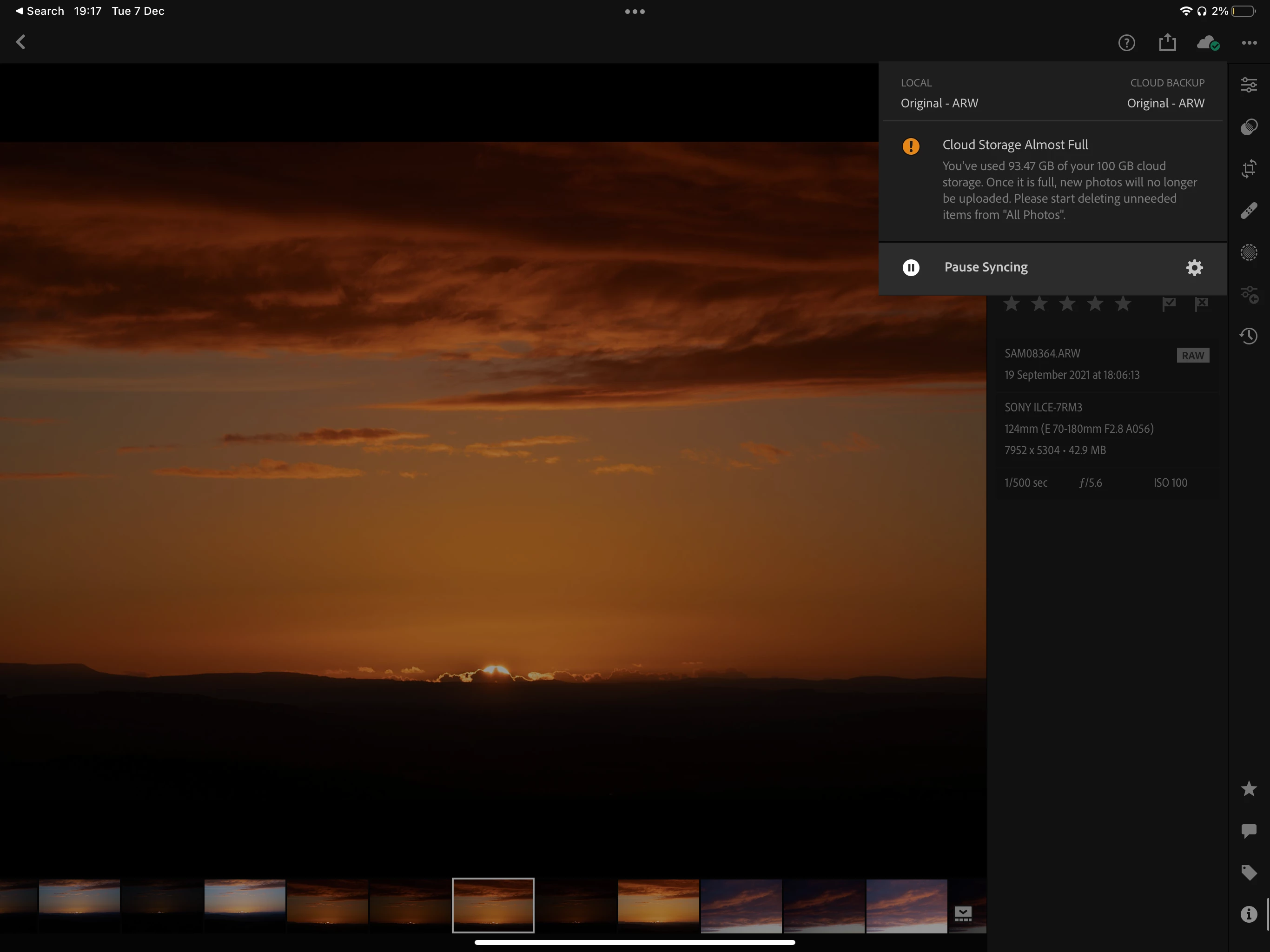This screenshot has width=1270, height=952.
Task: Select the first blue sky filmstrip thumbnail
Action: (x=79, y=905)
